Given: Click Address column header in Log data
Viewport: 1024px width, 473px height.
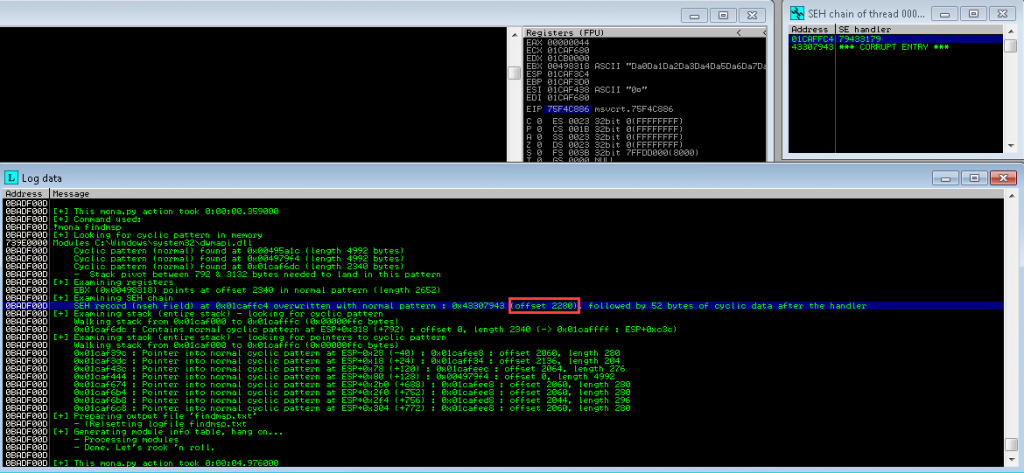Looking at the screenshot, I should (24, 193).
